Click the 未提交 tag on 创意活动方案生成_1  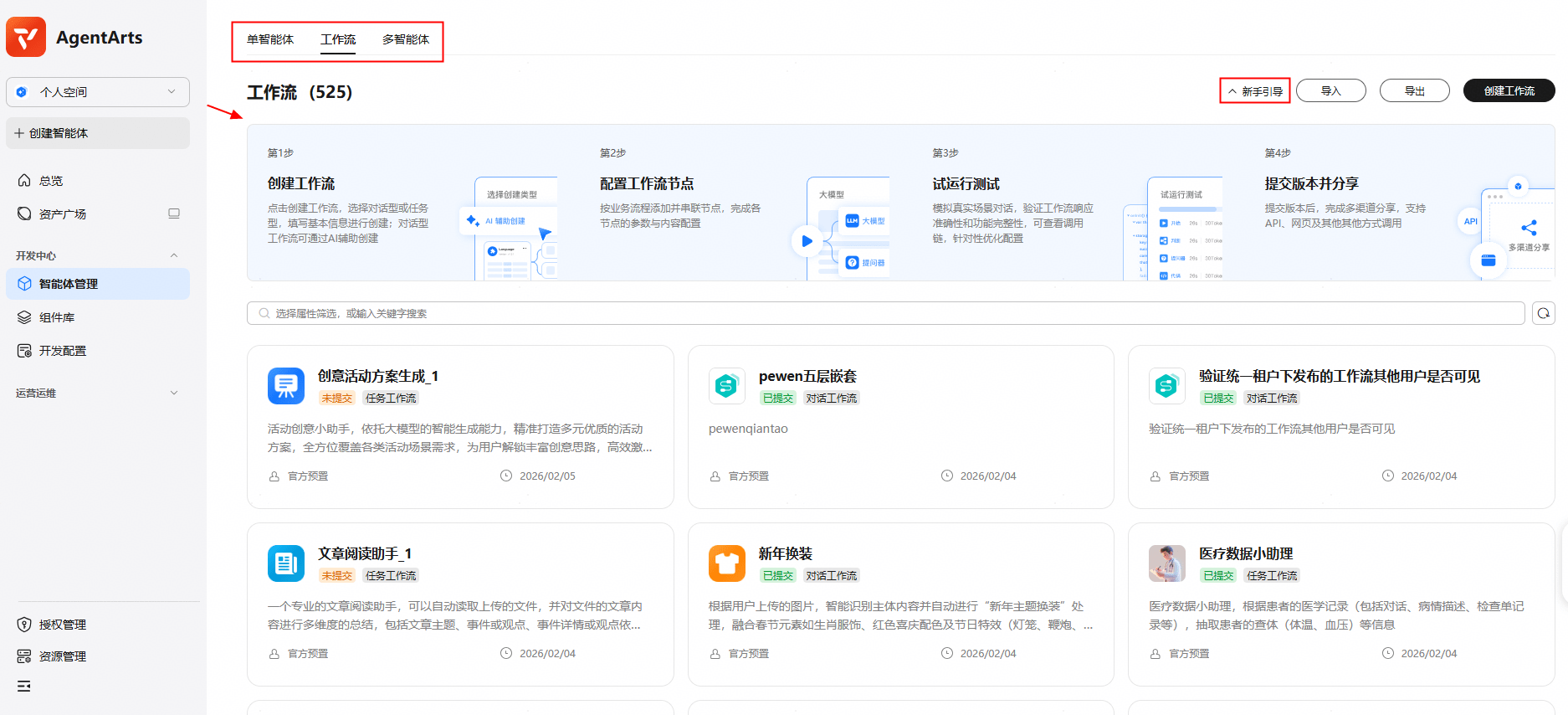click(x=337, y=399)
